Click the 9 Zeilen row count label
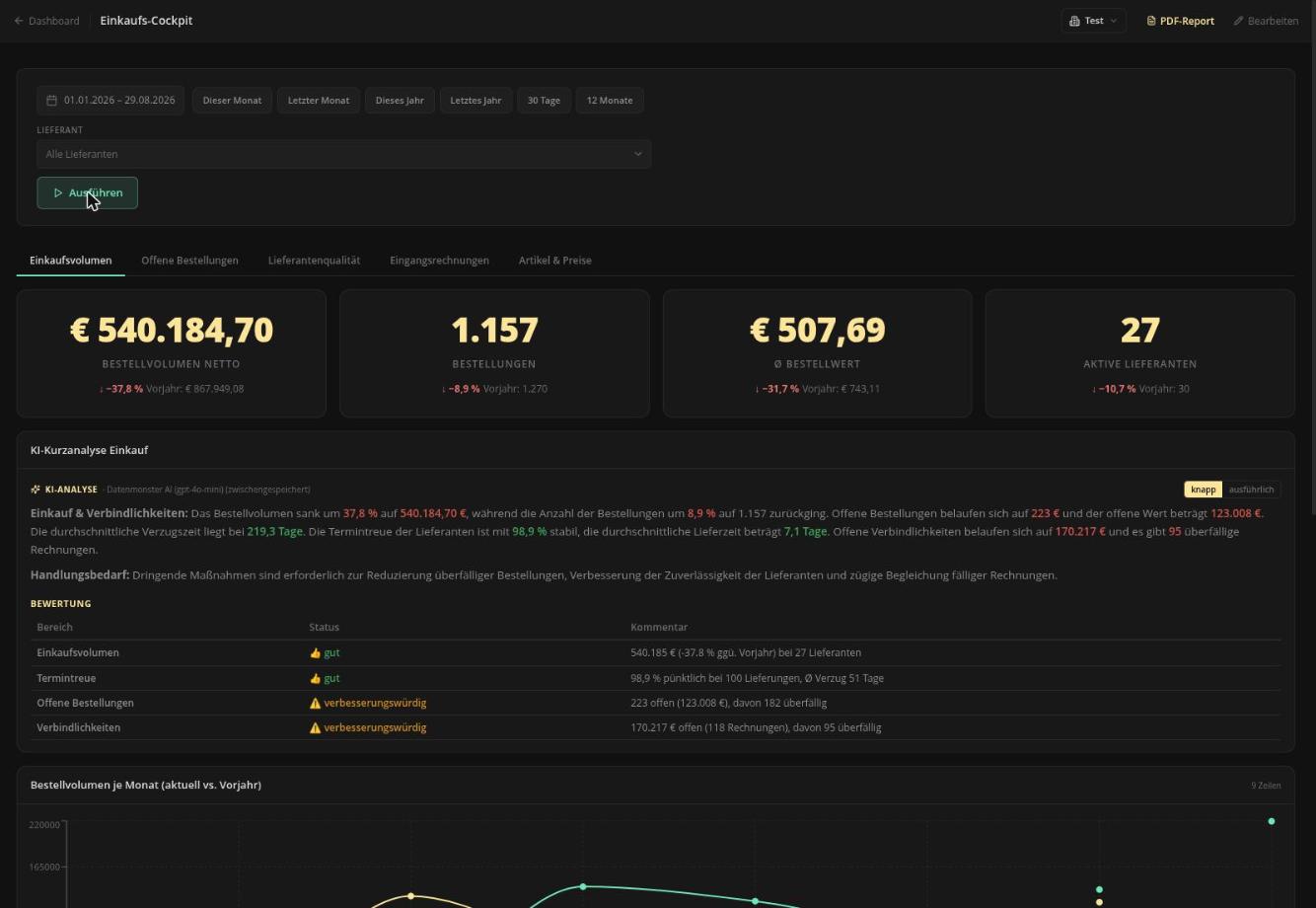1316x908 pixels. [1266, 786]
